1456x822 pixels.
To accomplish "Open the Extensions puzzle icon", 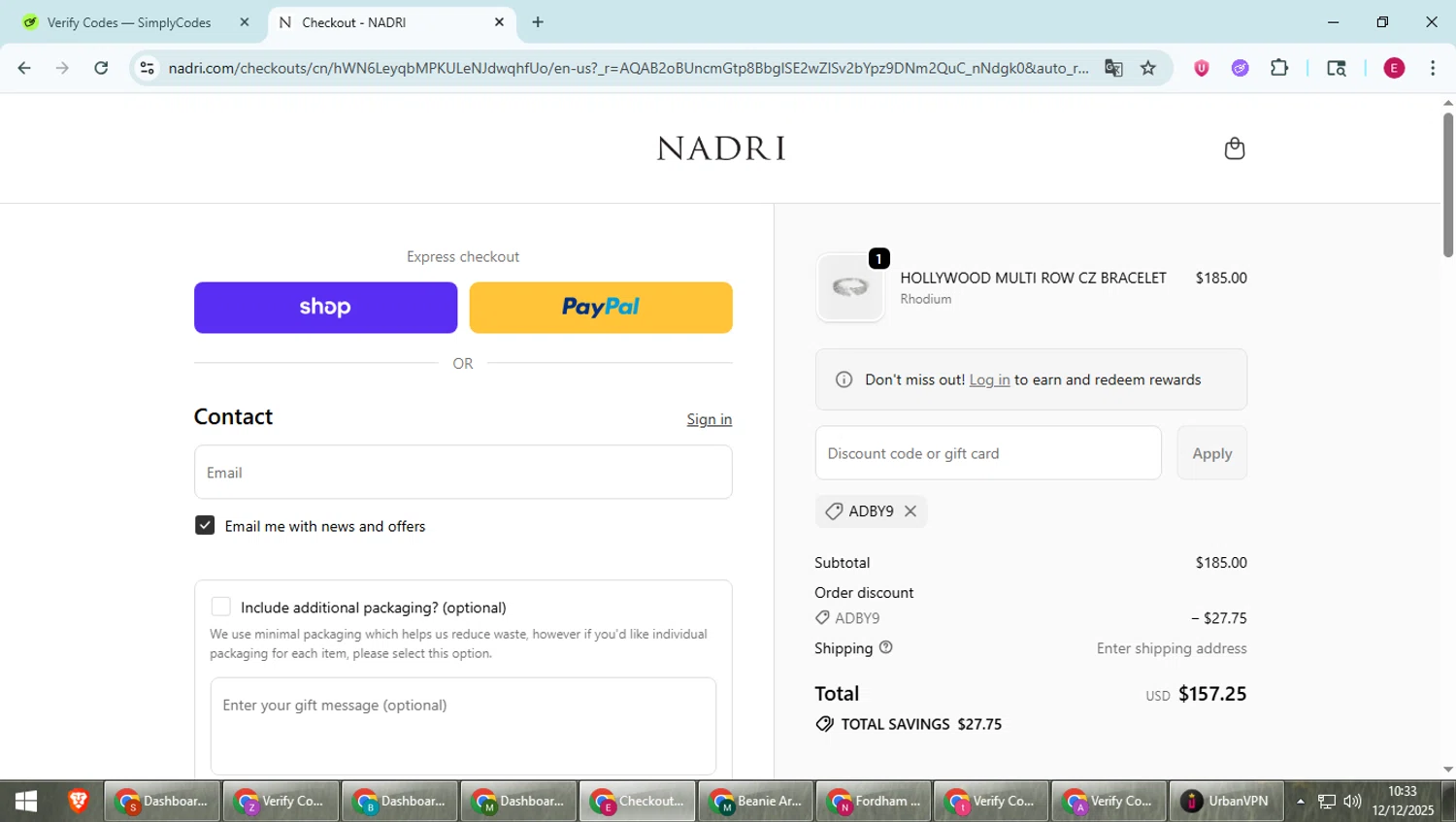I will [1279, 68].
